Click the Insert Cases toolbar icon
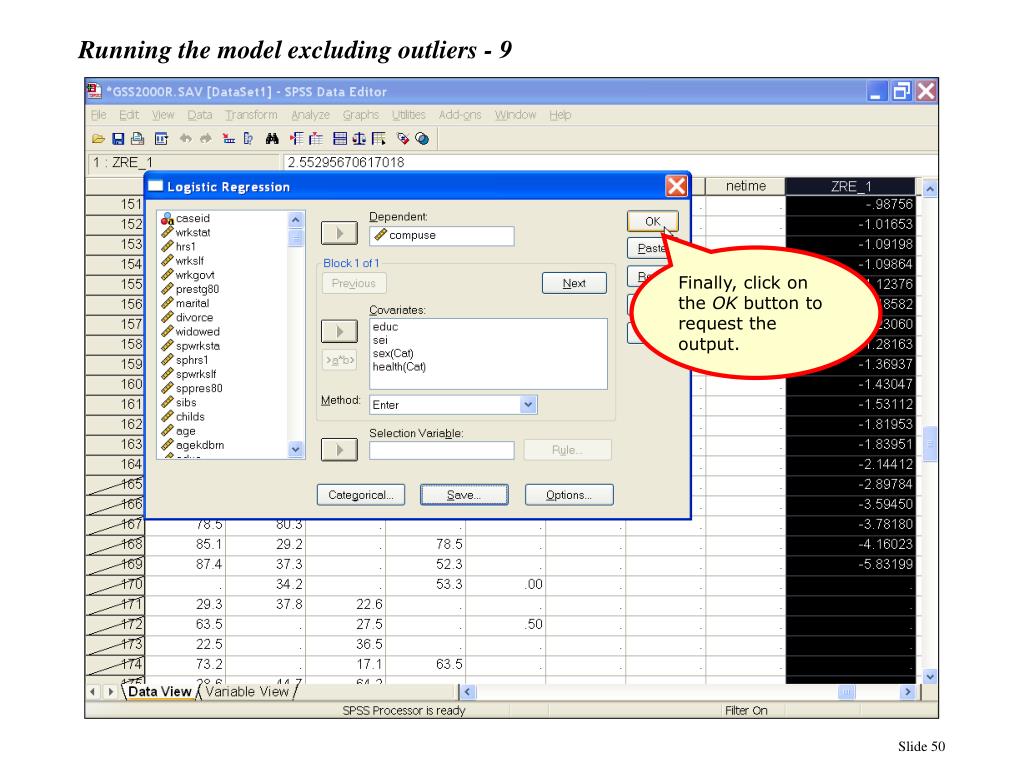The width and height of the screenshot is (1024, 768). click(x=296, y=138)
